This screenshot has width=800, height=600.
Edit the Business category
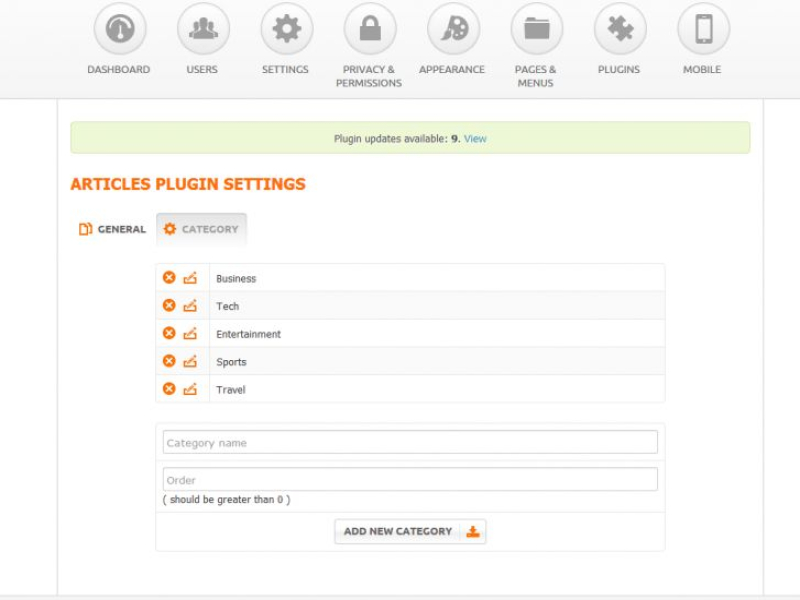(190, 278)
